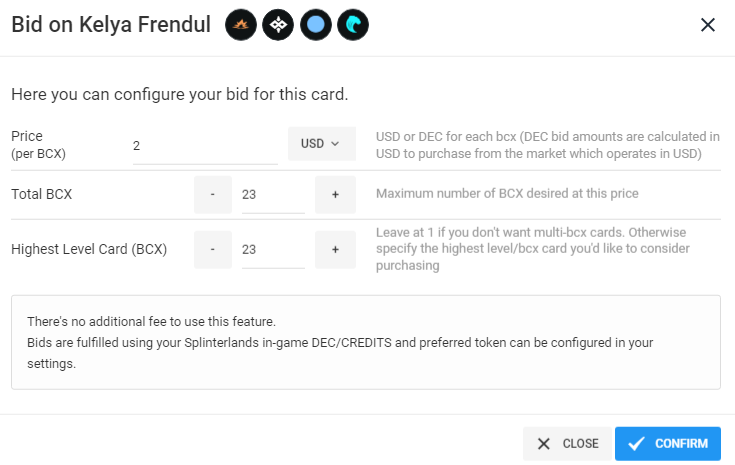Screen dimensions: 735x465
Task: Click the white diamond ornament icon
Action: tap(278, 25)
